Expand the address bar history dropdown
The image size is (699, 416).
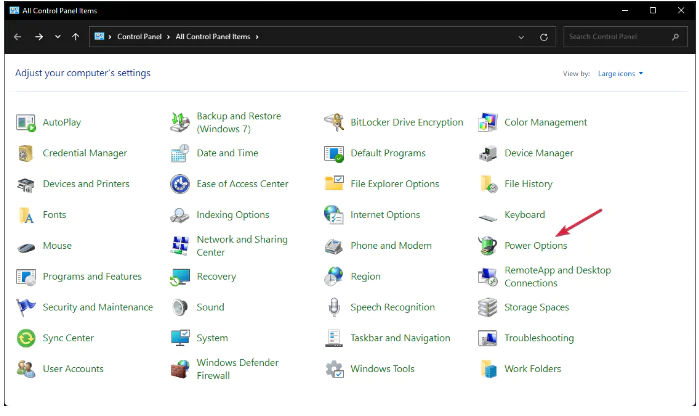click(x=521, y=37)
